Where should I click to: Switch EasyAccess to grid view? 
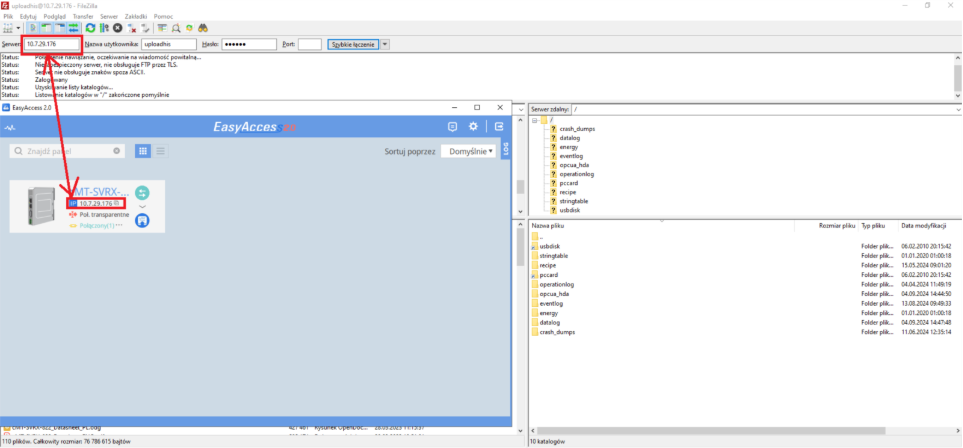(x=143, y=151)
